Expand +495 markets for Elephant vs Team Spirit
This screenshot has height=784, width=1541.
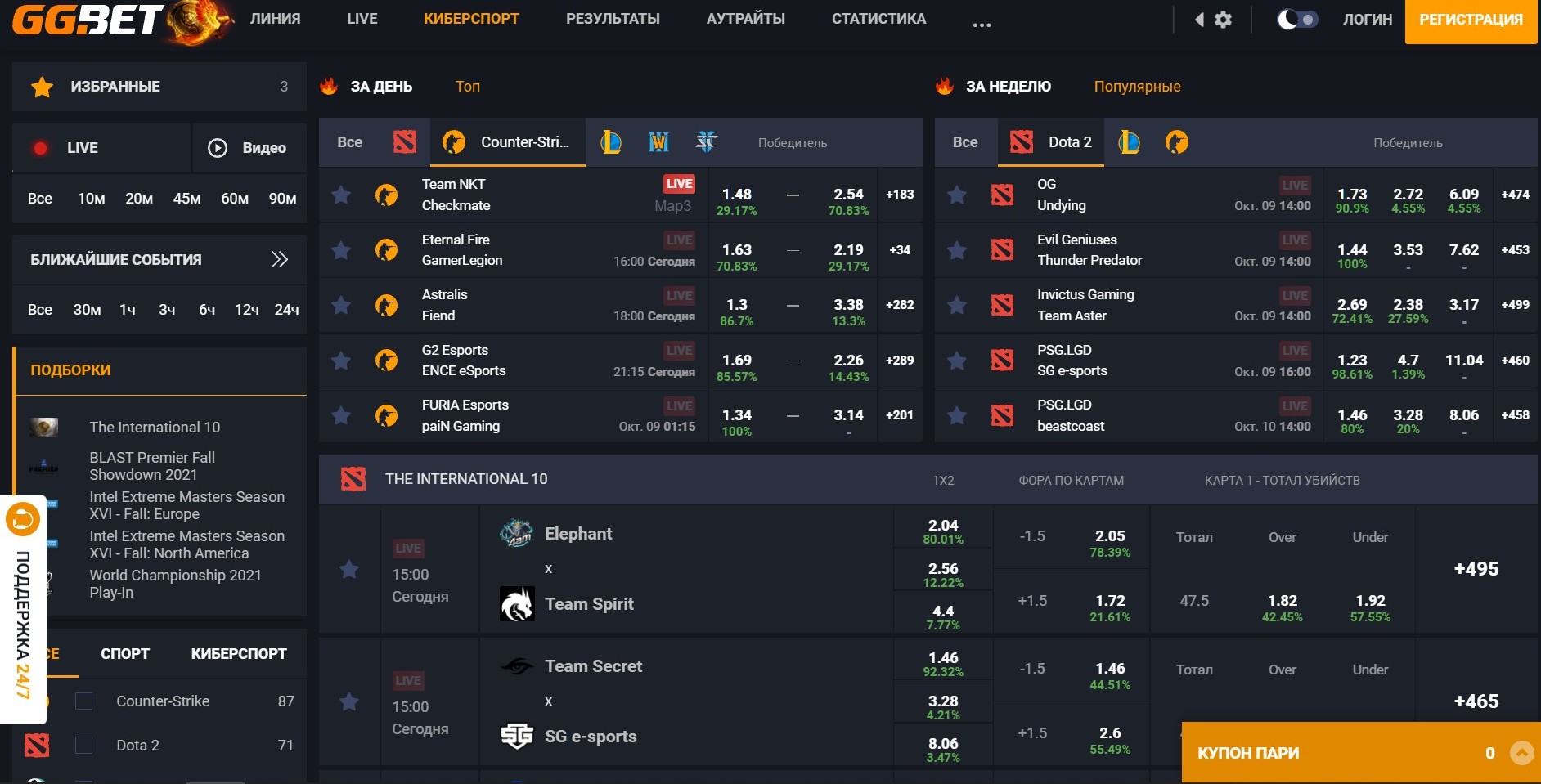click(1476, 569)
